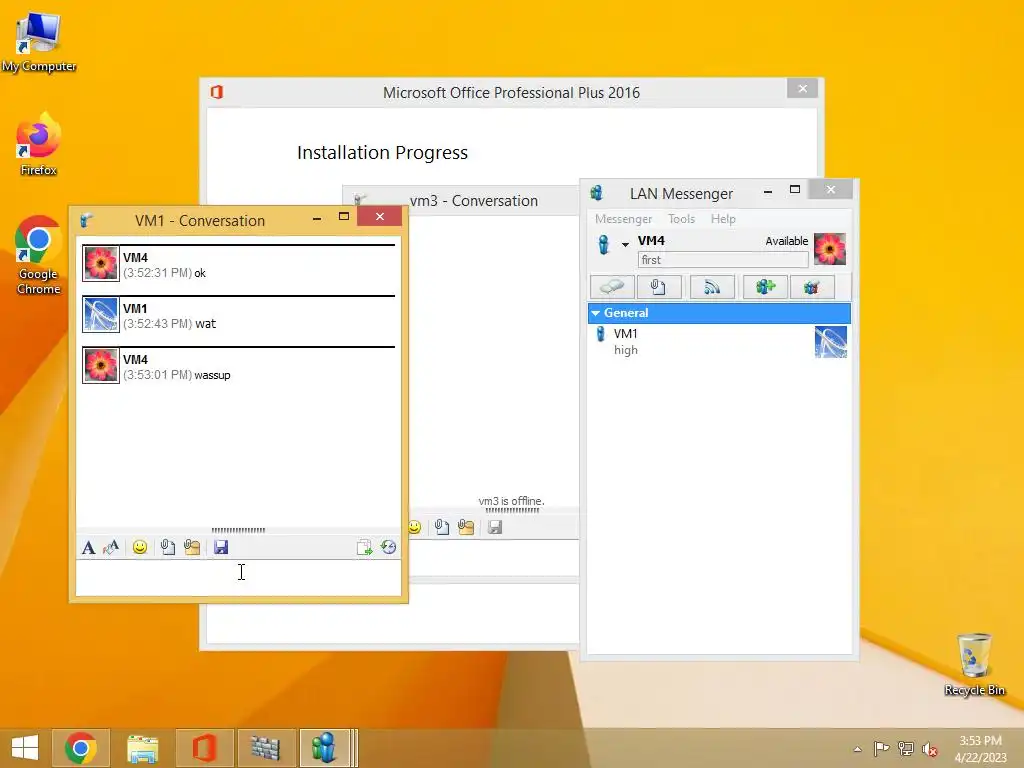Collapse the General group in contact list

[x=596, y=313]
